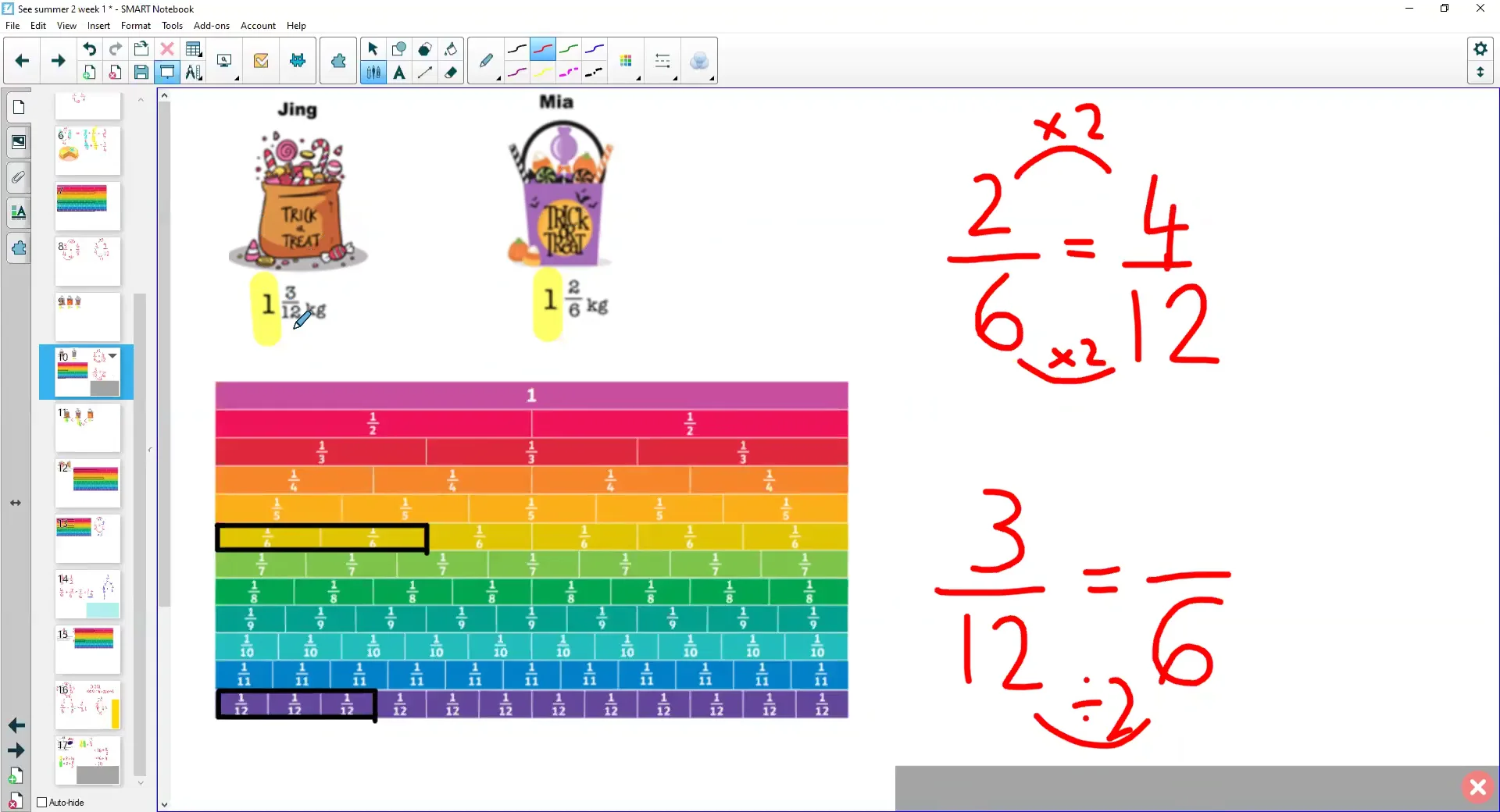
Task: Open toolbar settings gear
Action: [x=1480, y=49]
